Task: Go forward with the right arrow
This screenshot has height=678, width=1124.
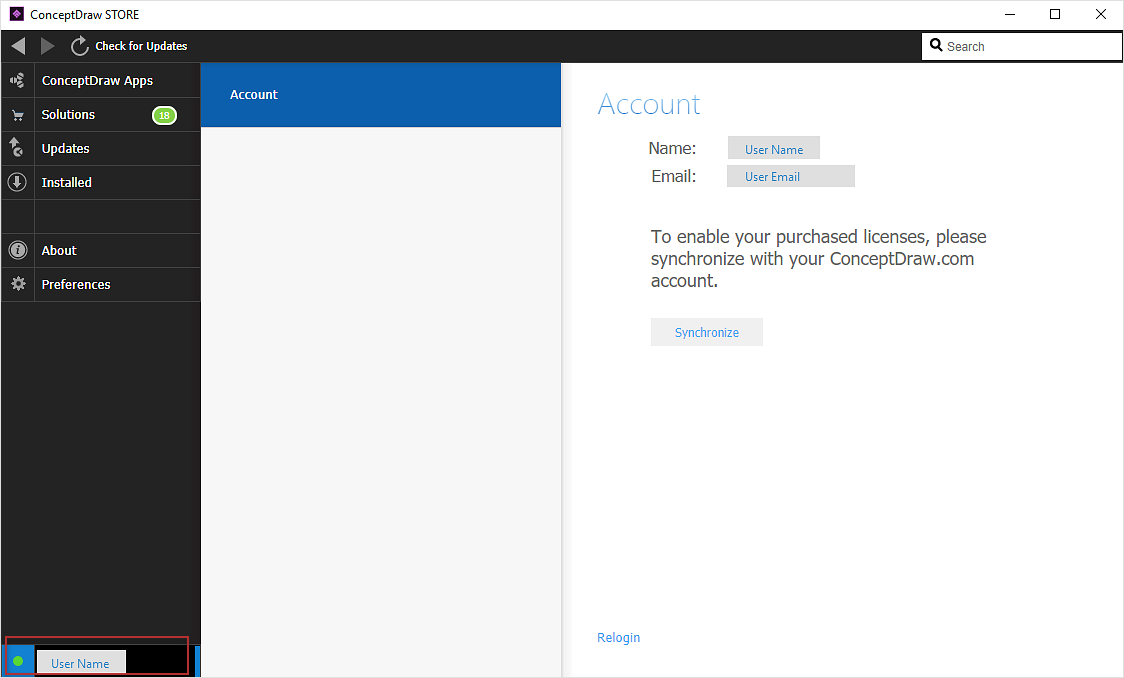Action: click(47, 46)
